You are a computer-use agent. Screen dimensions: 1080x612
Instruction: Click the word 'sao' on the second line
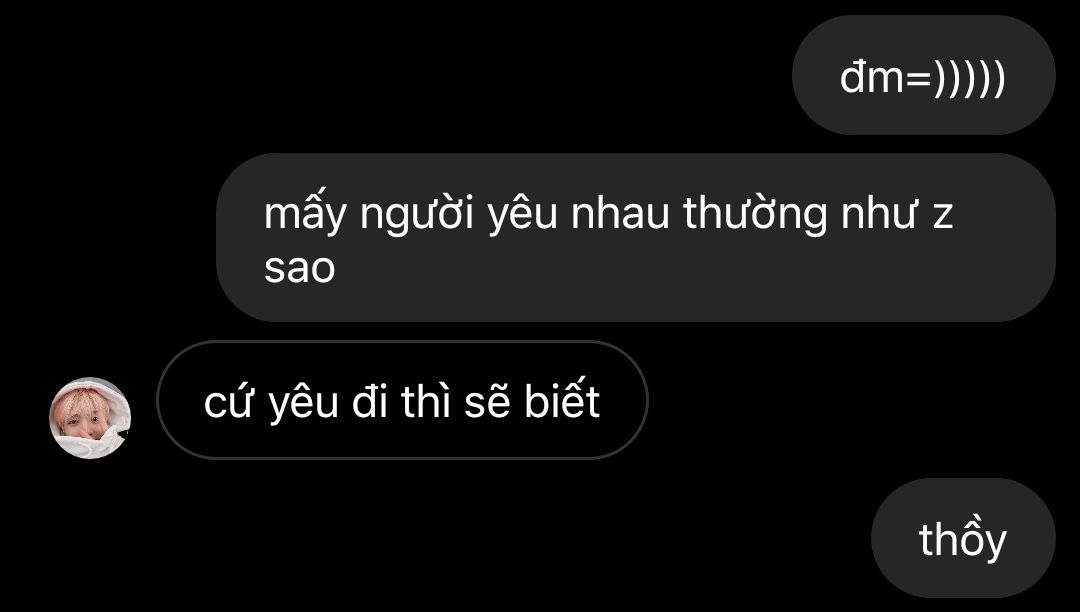(300, 268)
